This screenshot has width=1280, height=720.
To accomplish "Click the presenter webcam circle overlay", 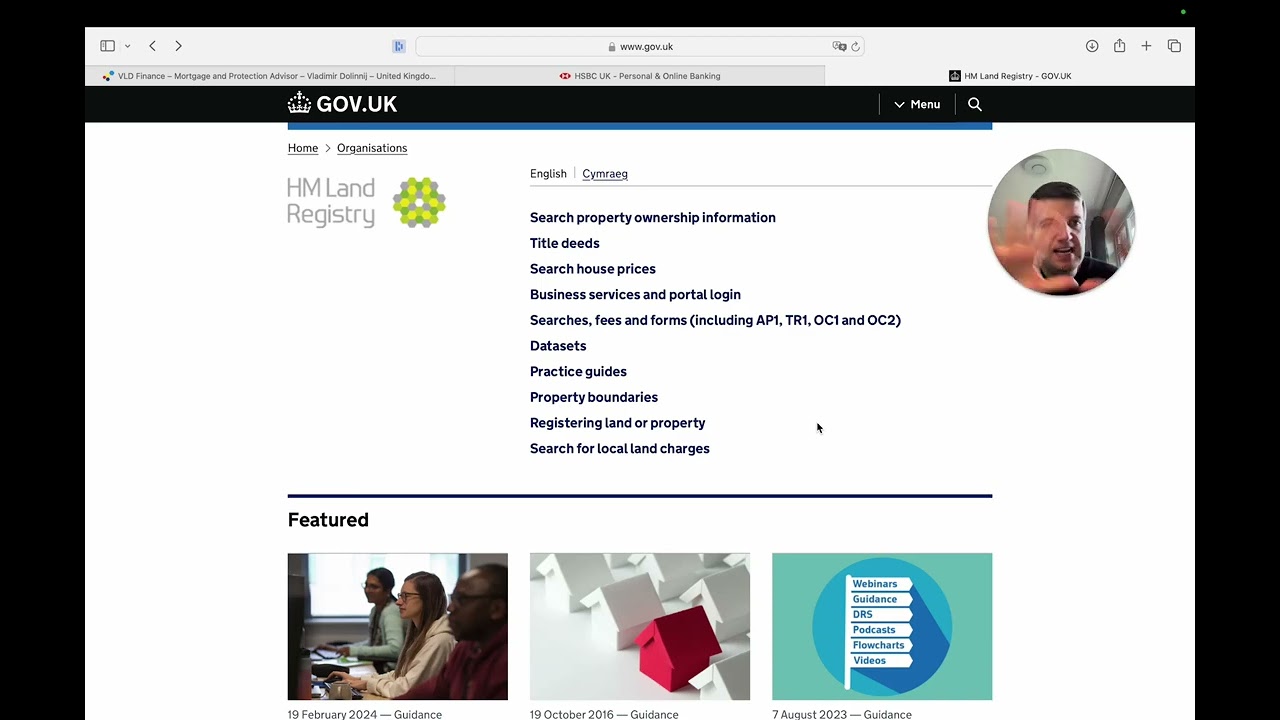I will 1061,222.
